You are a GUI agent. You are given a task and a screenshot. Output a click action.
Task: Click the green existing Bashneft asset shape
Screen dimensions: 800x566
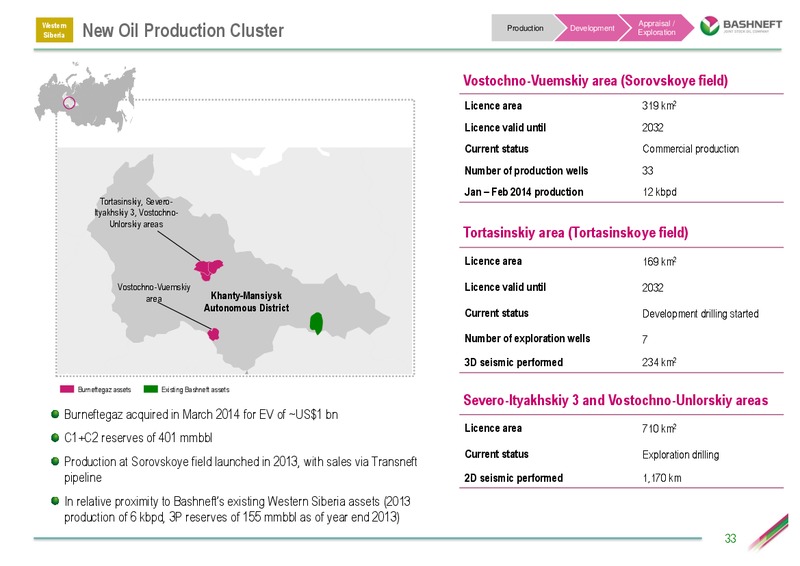tap(316, 323)
